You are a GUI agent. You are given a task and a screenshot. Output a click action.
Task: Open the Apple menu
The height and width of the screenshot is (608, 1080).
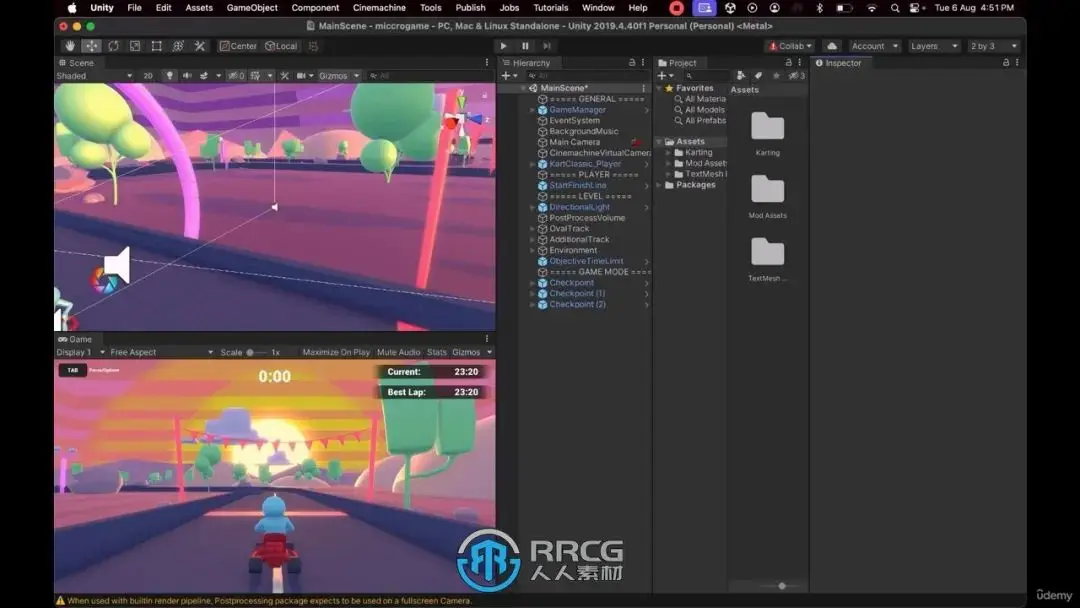click(x=72, y=8)
